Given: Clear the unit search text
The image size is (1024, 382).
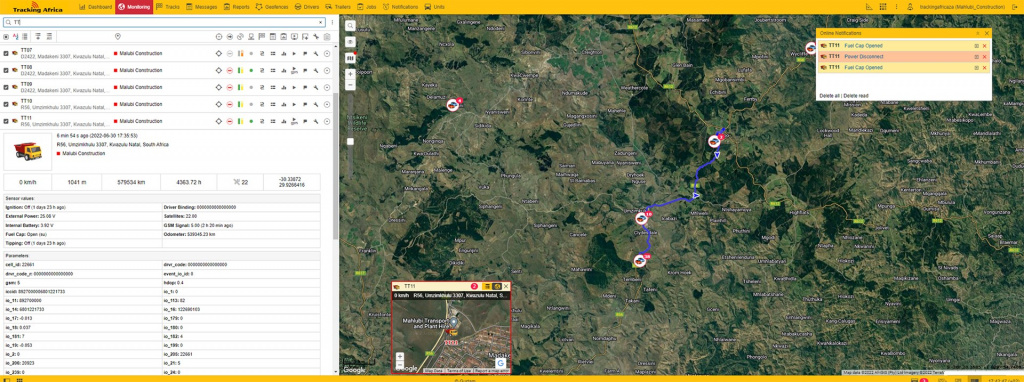Looking at the screenshot, I should pos(321,22).
